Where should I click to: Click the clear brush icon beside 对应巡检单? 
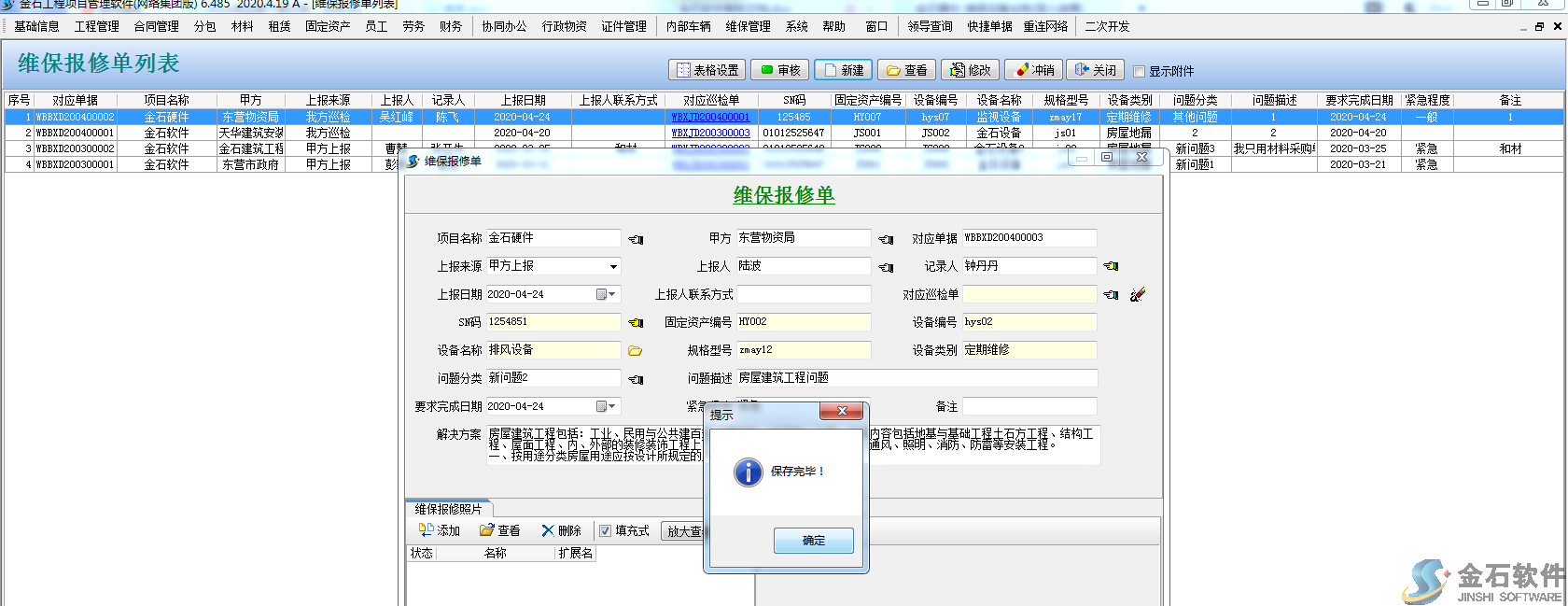click(1137, 295)
